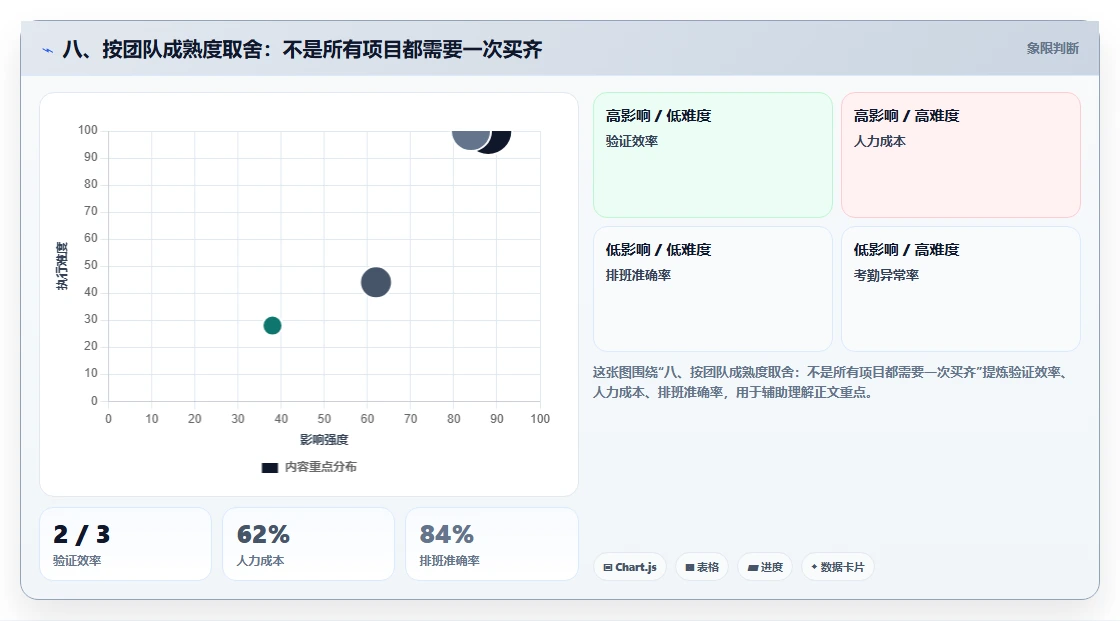Click the 象限判断 label in header
Image resolution: width=1120 pixels, height=621 pixels.
tap(1052, 49)
